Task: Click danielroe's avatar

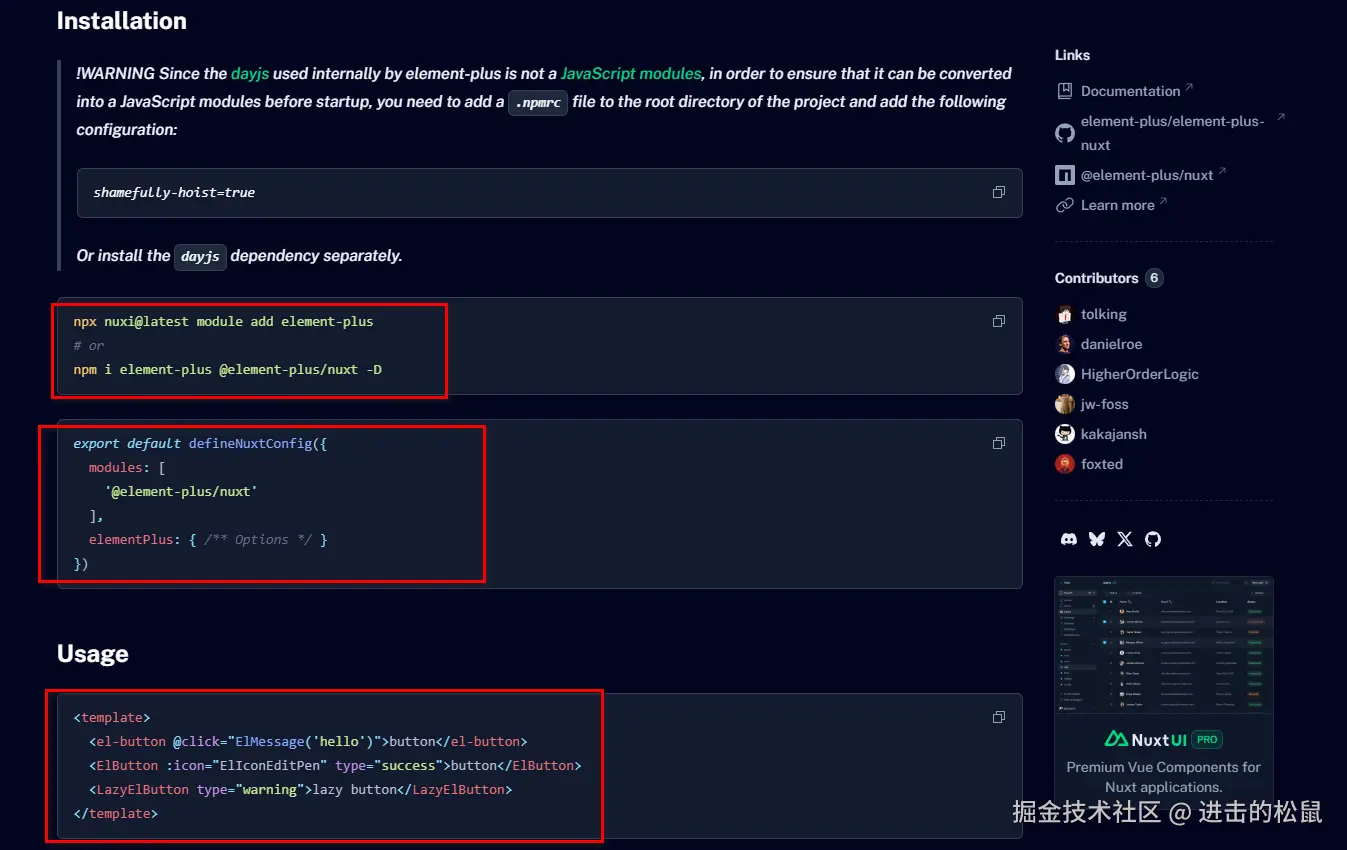Action: pyautogui.click(x=1065, y=344)
